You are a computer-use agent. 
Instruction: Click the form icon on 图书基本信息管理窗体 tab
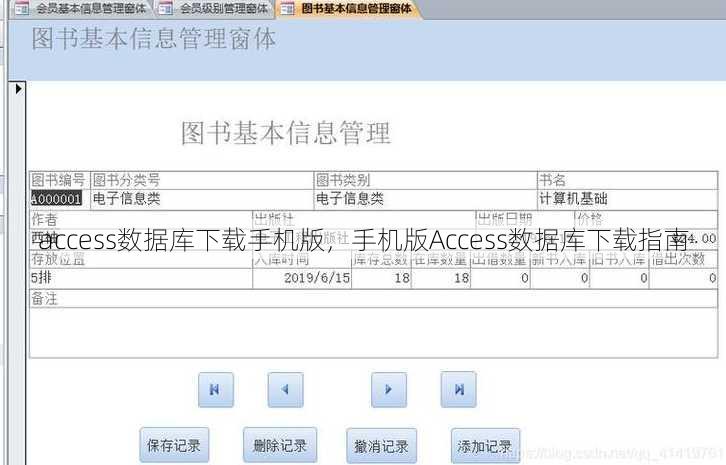(x=288, y=8)
